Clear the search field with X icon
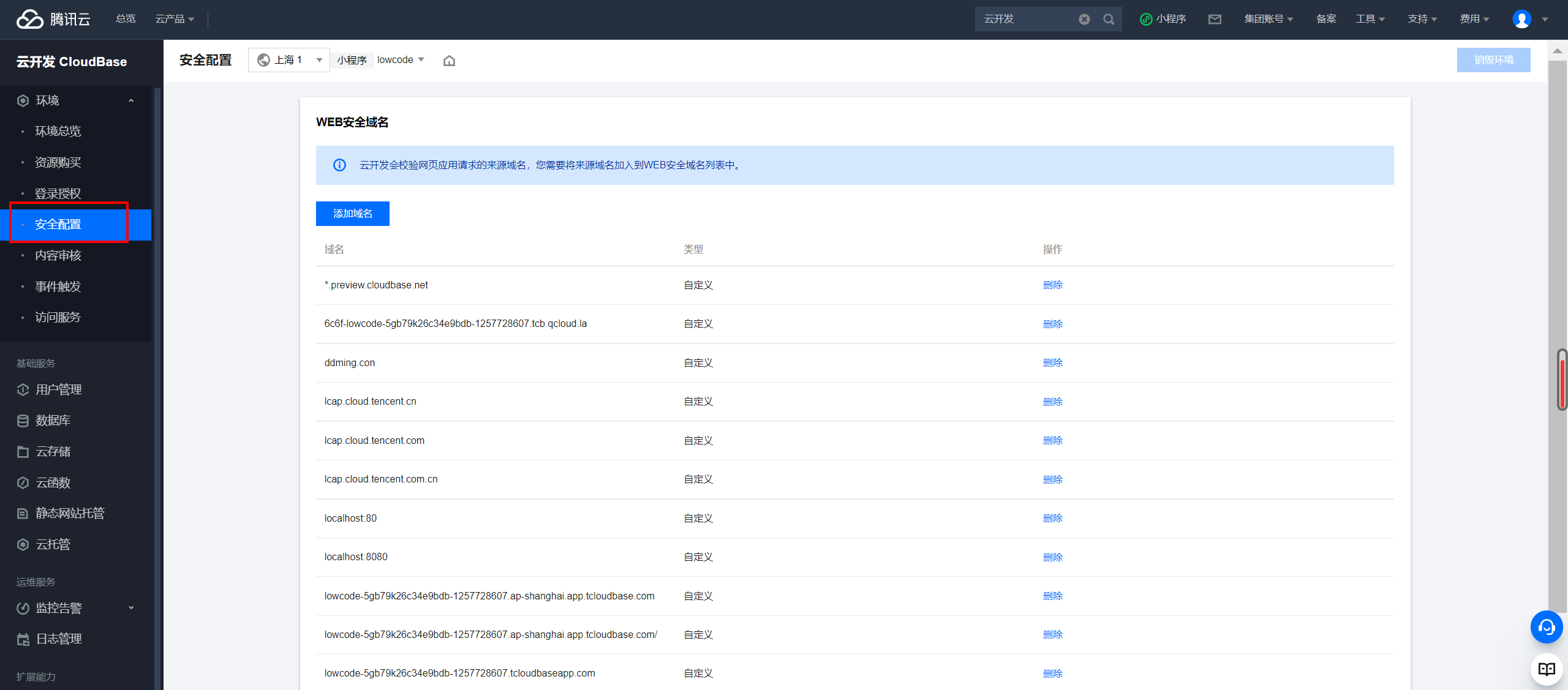The image size is (1568, 690). click(1084, 19)
